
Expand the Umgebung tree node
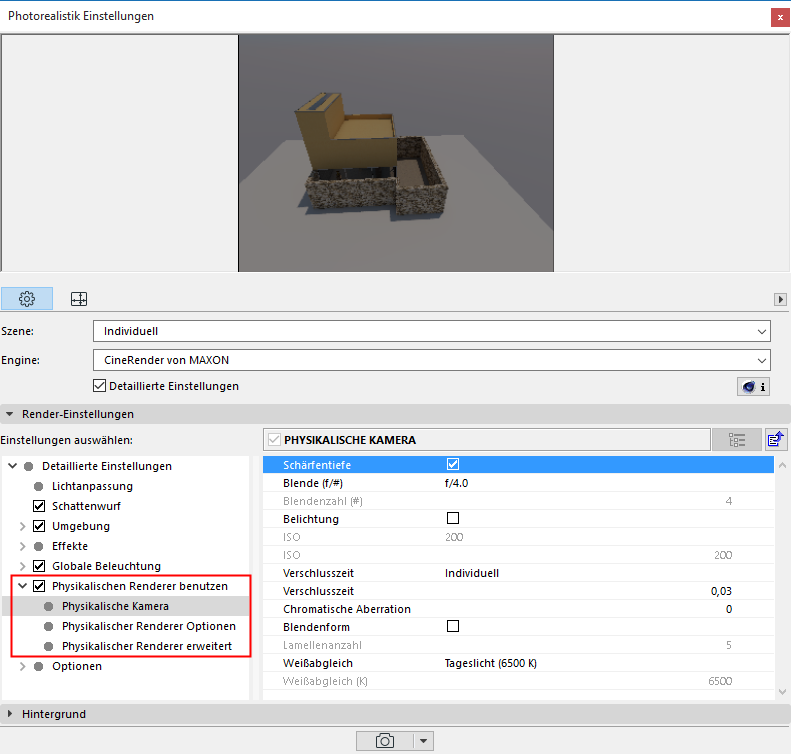[x=23, y=526]
